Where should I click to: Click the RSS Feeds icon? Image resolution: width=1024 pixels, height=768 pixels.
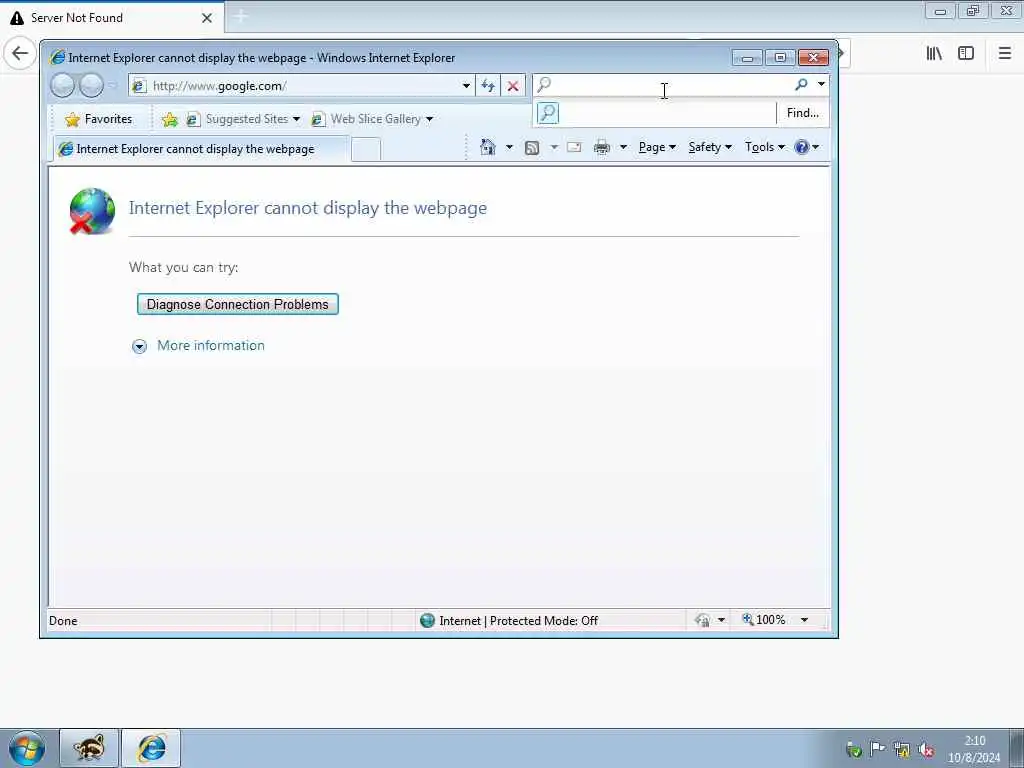pos(532,148)
